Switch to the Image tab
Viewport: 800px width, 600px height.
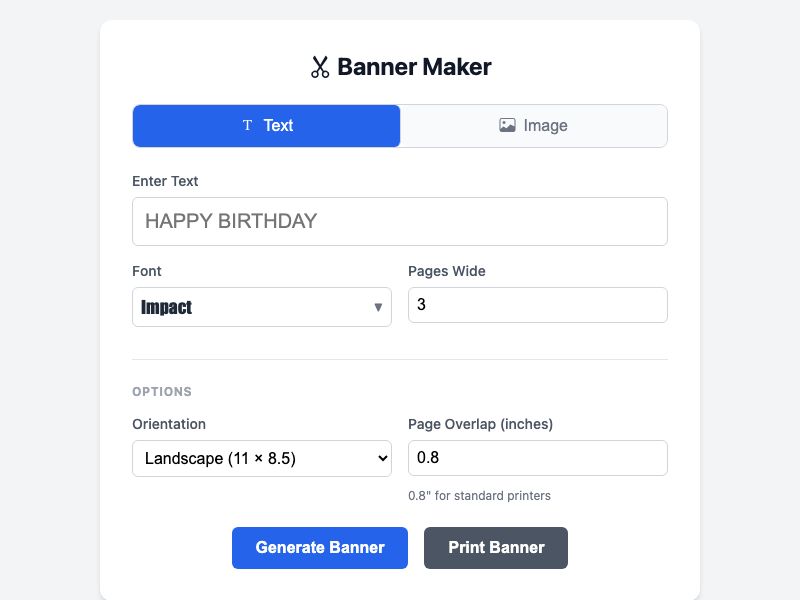[533, 125]
